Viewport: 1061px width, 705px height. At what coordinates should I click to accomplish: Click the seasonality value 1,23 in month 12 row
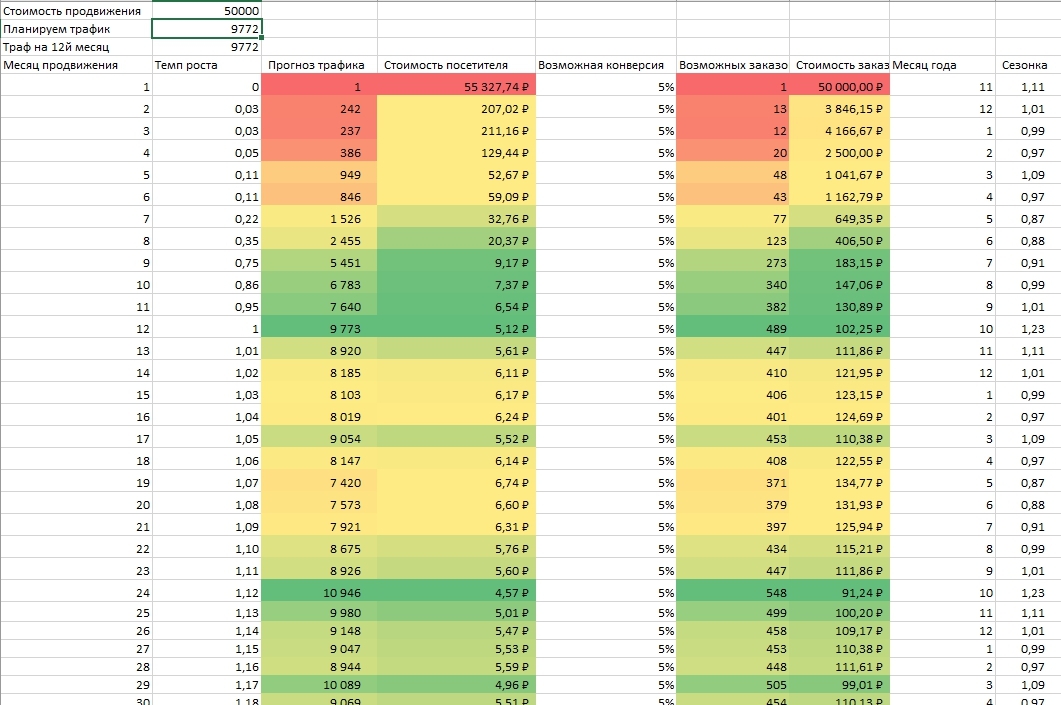coord(1028,329)
